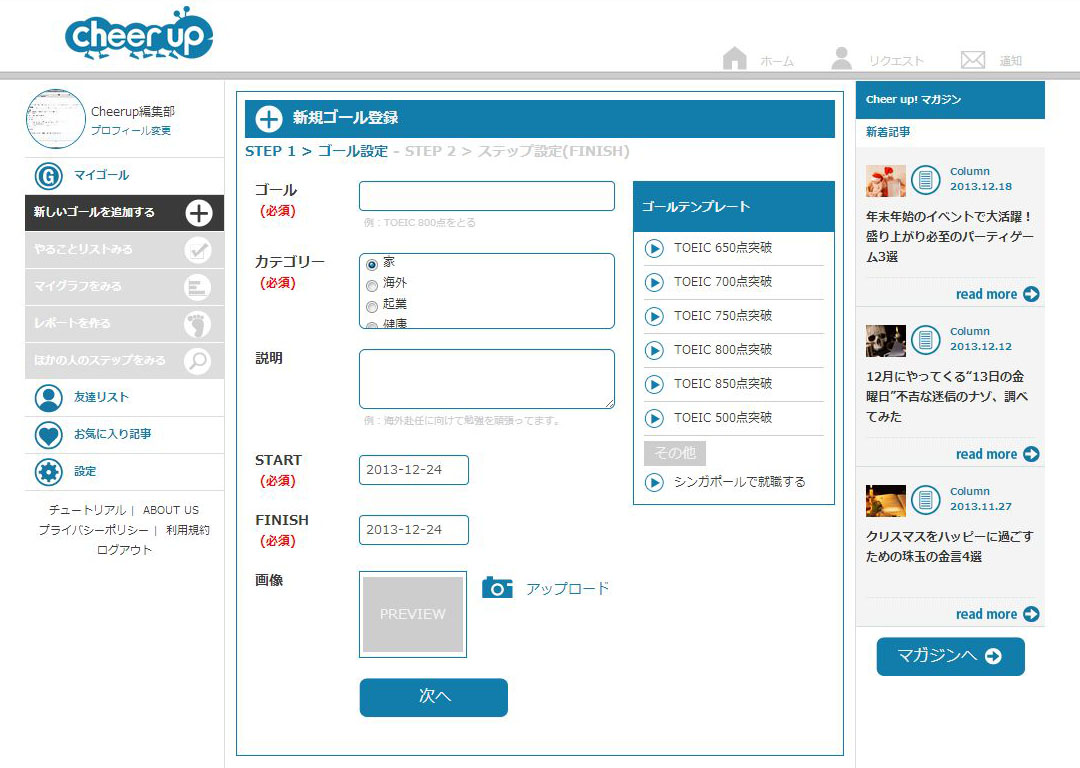Open settings gear icon in sidebar

[48, 472]
